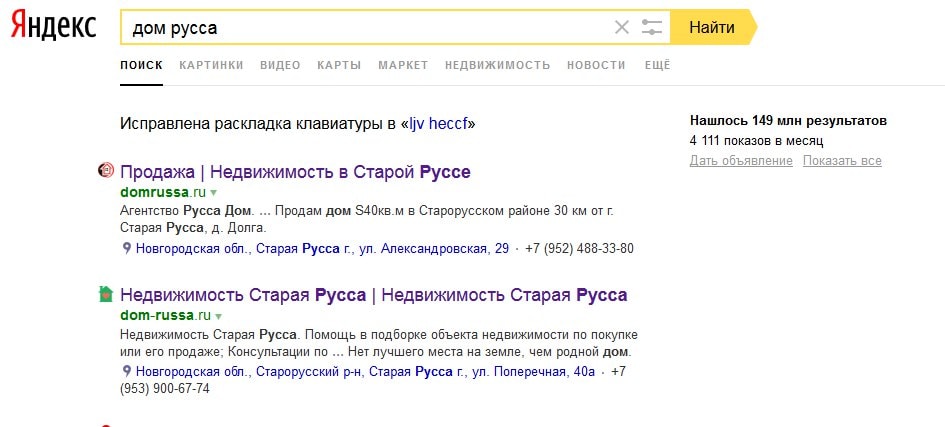
Task: Open the Карты tab
Action: 339,65
